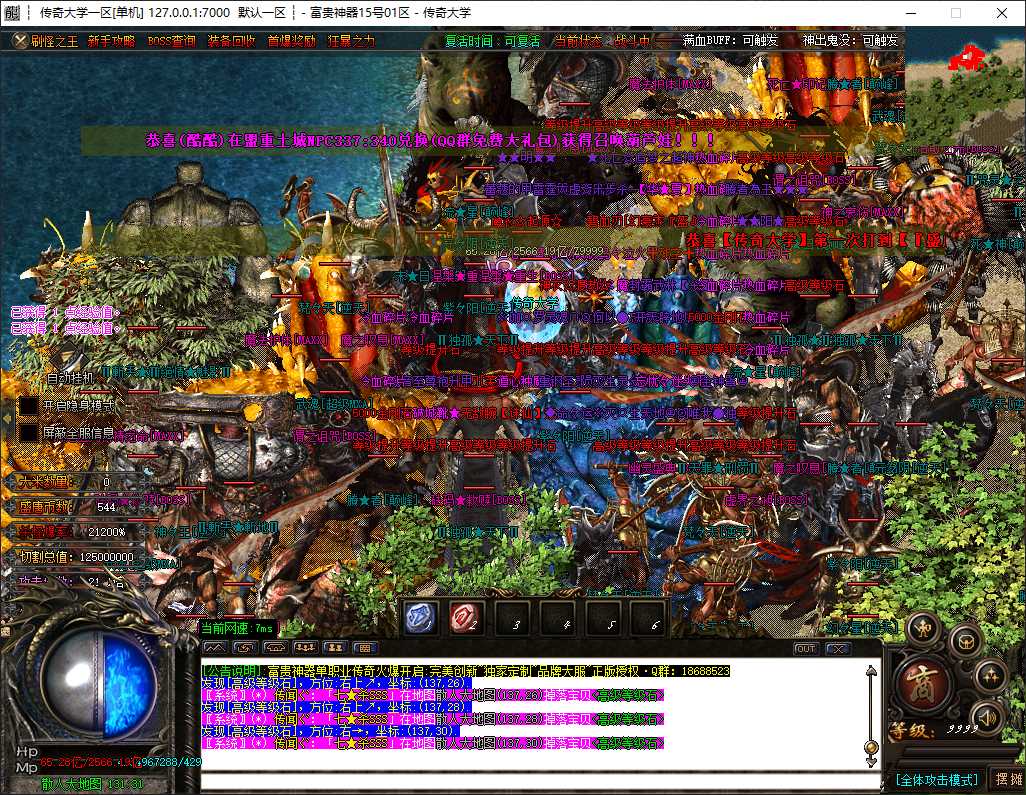The image size is (1026, 795).
Task: Open the 商 shop round button
Action: coord(925,684)
